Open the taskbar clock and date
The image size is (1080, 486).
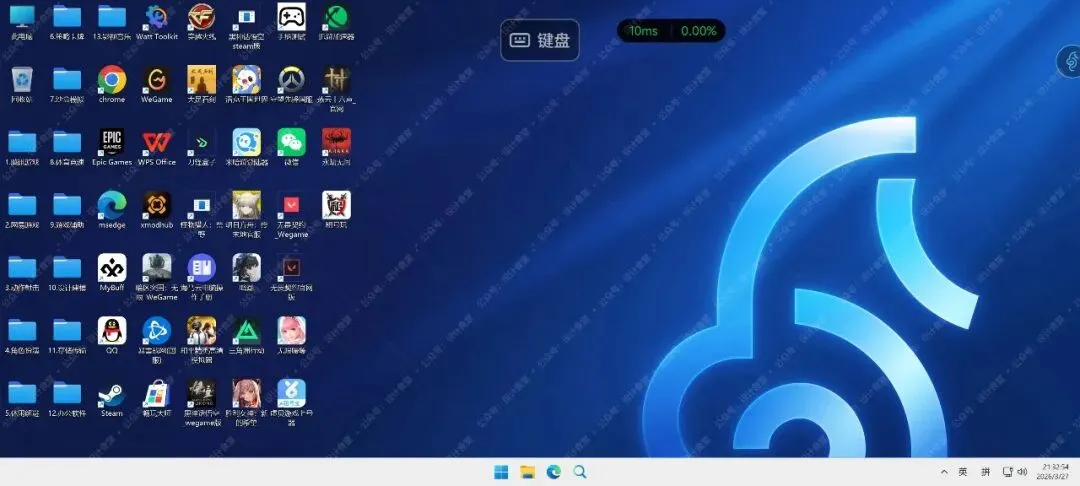pyautogui.click(x=1055, y=472)
